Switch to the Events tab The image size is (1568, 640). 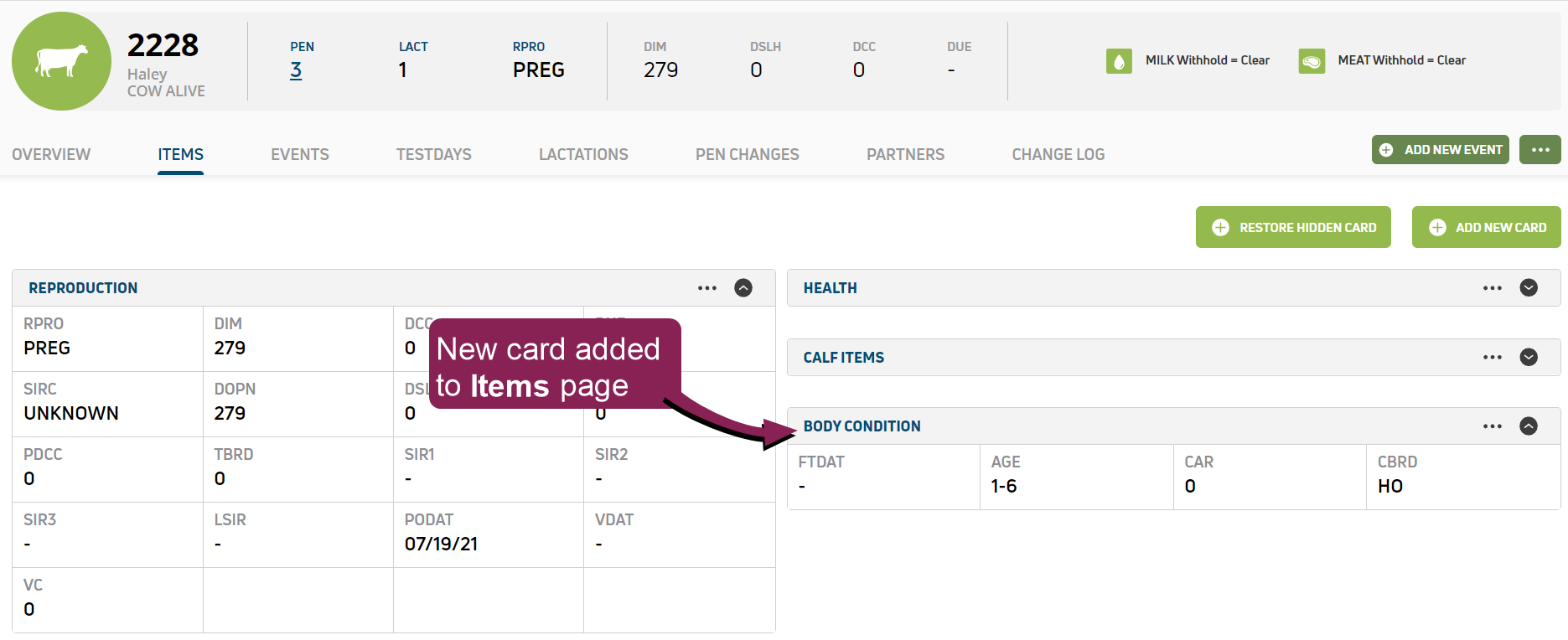point(299,155)
